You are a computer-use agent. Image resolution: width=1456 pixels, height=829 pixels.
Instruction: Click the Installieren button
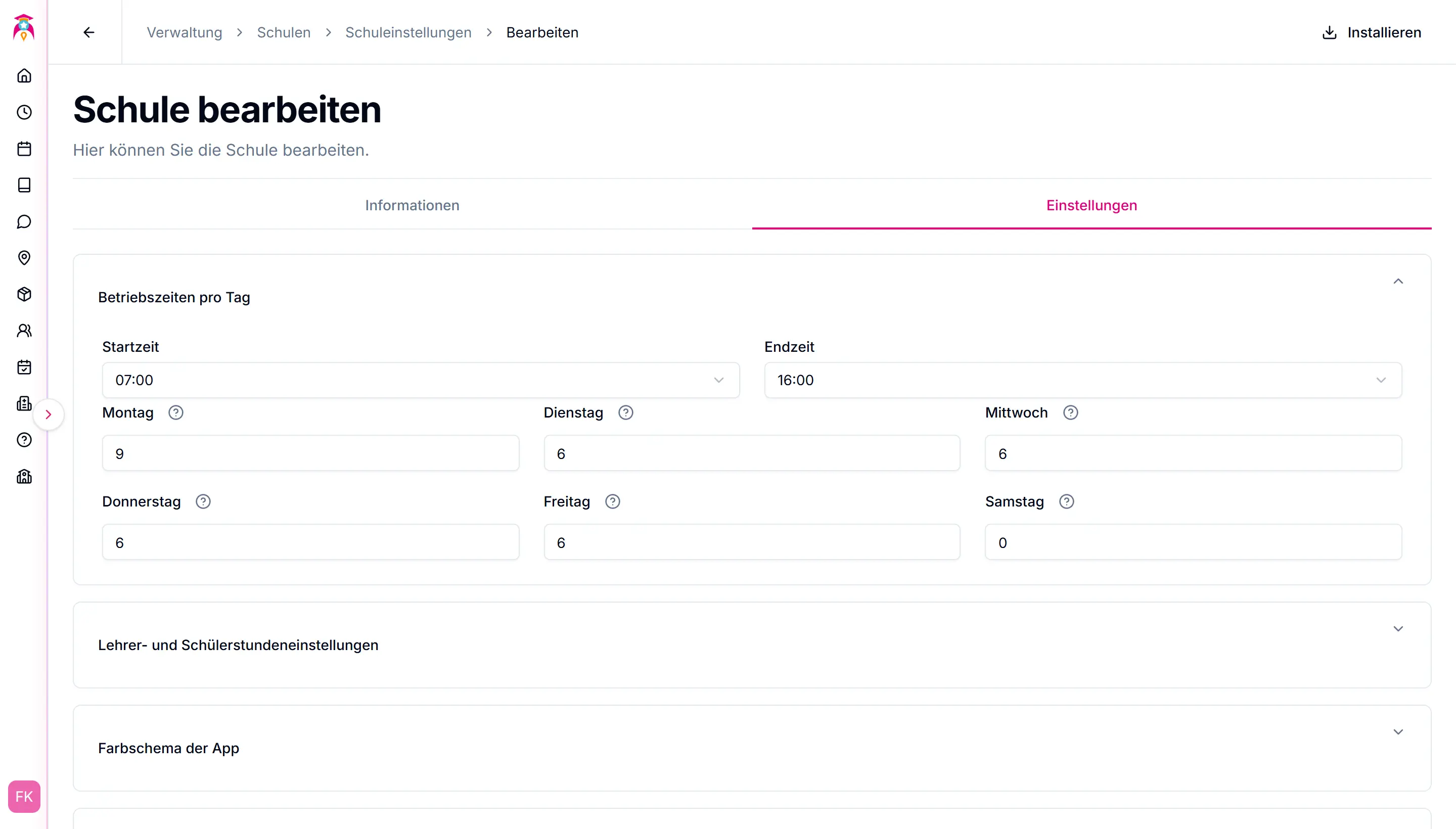pyautogui.click(x=1371, y=32)
